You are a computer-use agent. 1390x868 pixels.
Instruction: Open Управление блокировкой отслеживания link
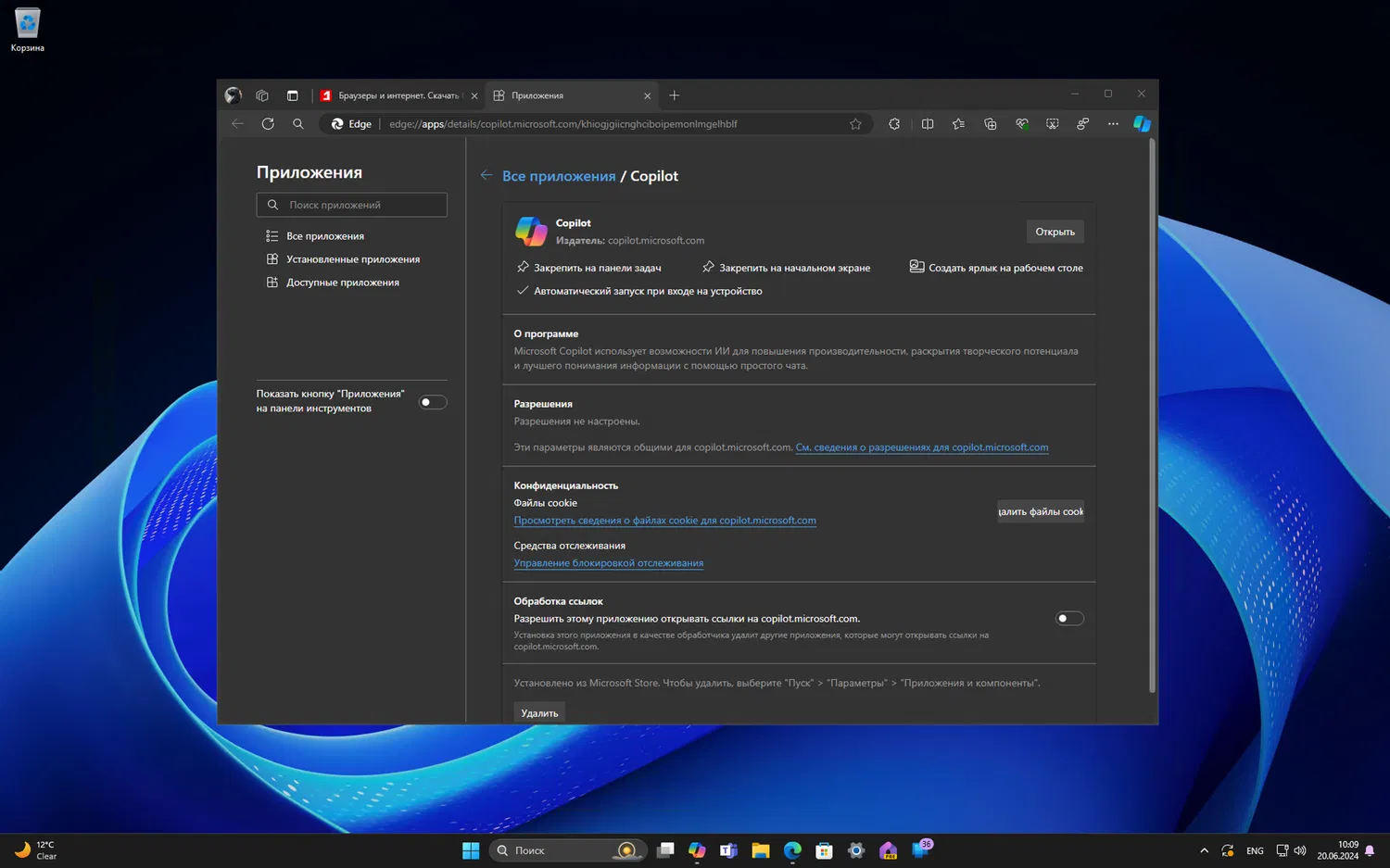point(609,563)
